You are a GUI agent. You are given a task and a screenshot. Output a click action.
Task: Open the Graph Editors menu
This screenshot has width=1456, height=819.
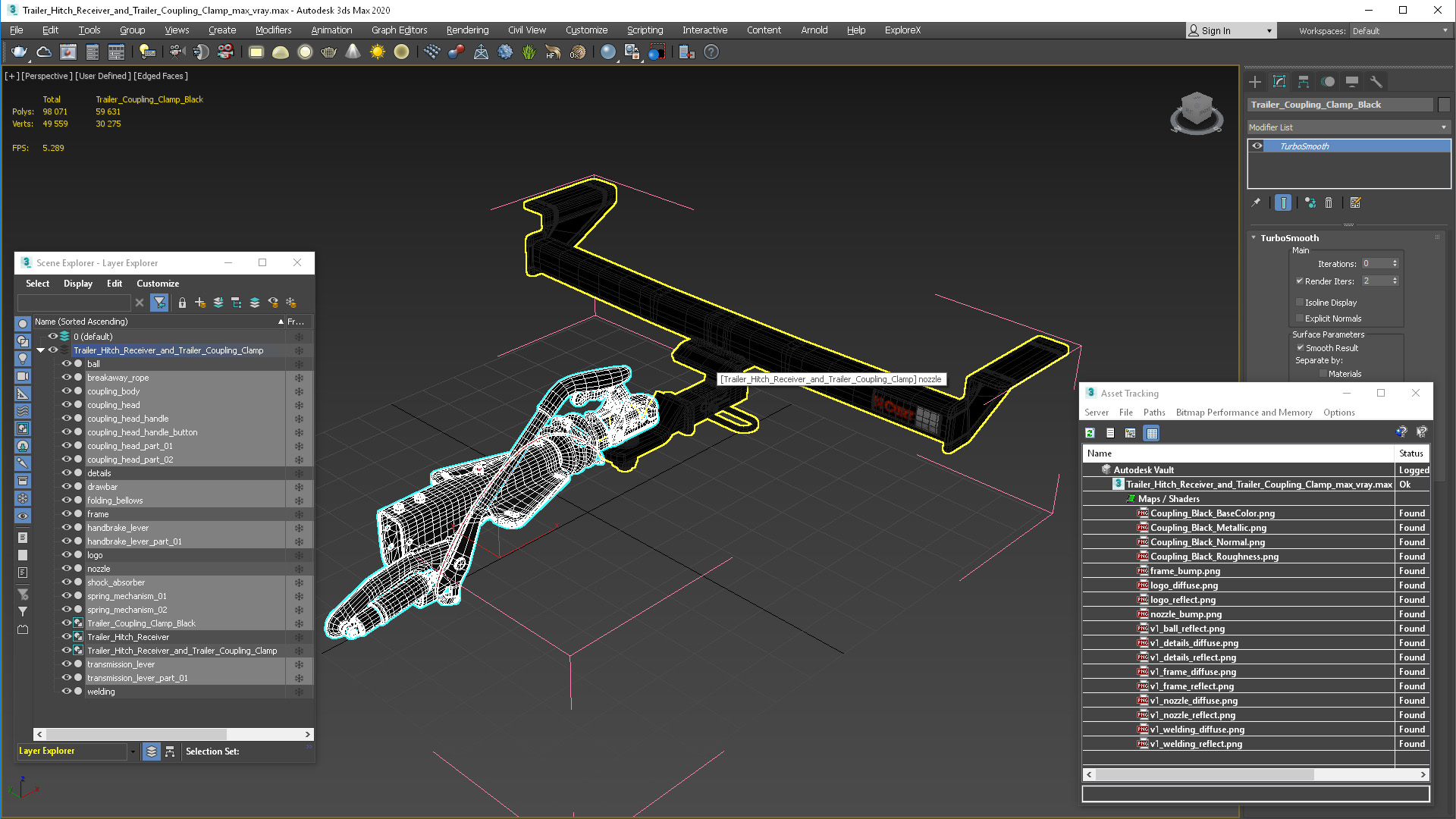tap(399, 30)
